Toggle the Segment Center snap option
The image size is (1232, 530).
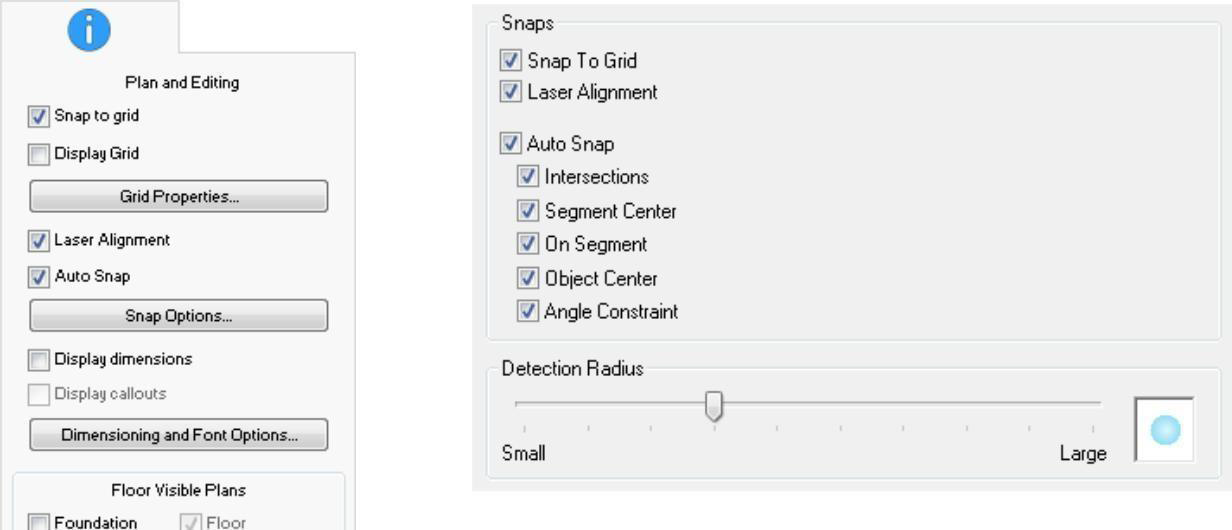(528, 211)
